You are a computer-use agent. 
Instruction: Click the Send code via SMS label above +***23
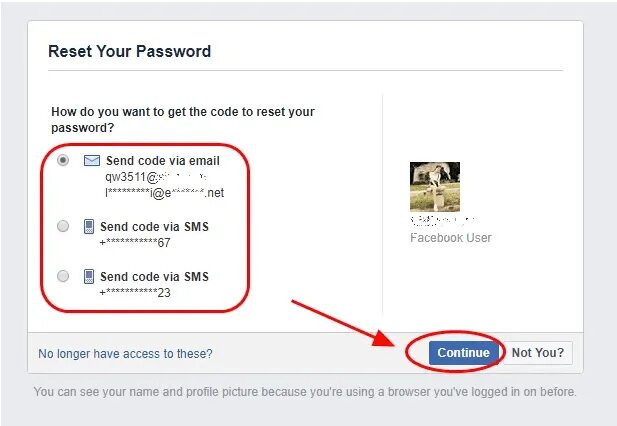[x=154, y=277]
